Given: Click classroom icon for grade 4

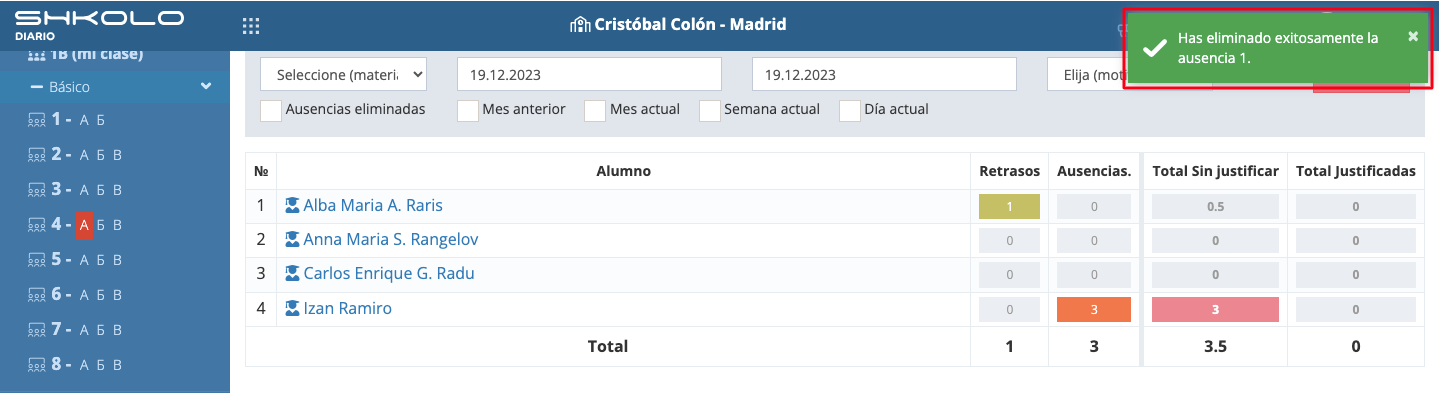Looking at the screenshot, I should click(x=37, y=225).
